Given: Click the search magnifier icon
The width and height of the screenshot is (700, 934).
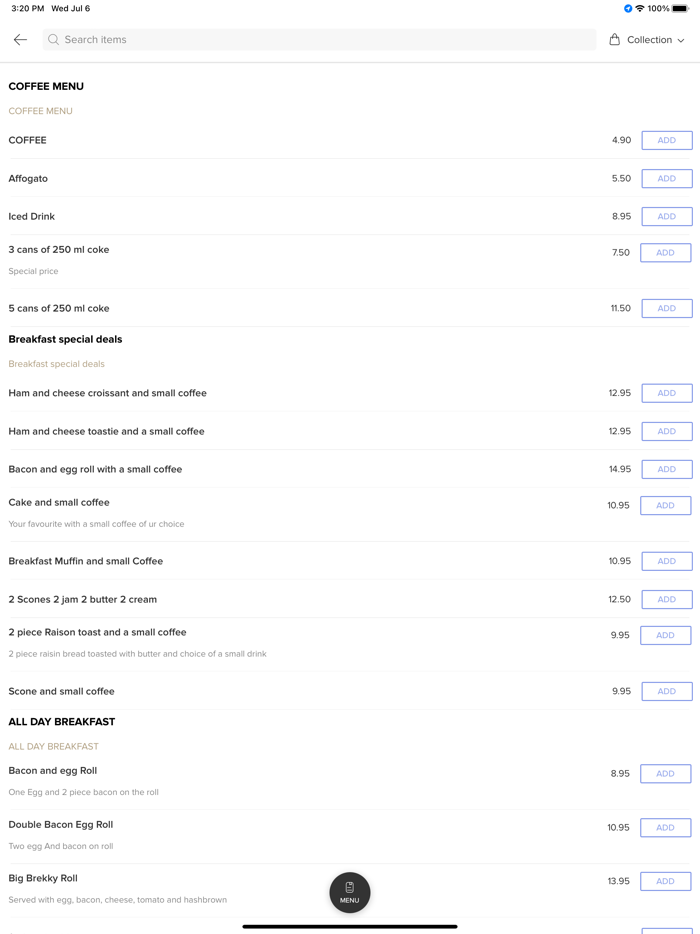Looking at the screenshot, I should [x=54, y=40].
